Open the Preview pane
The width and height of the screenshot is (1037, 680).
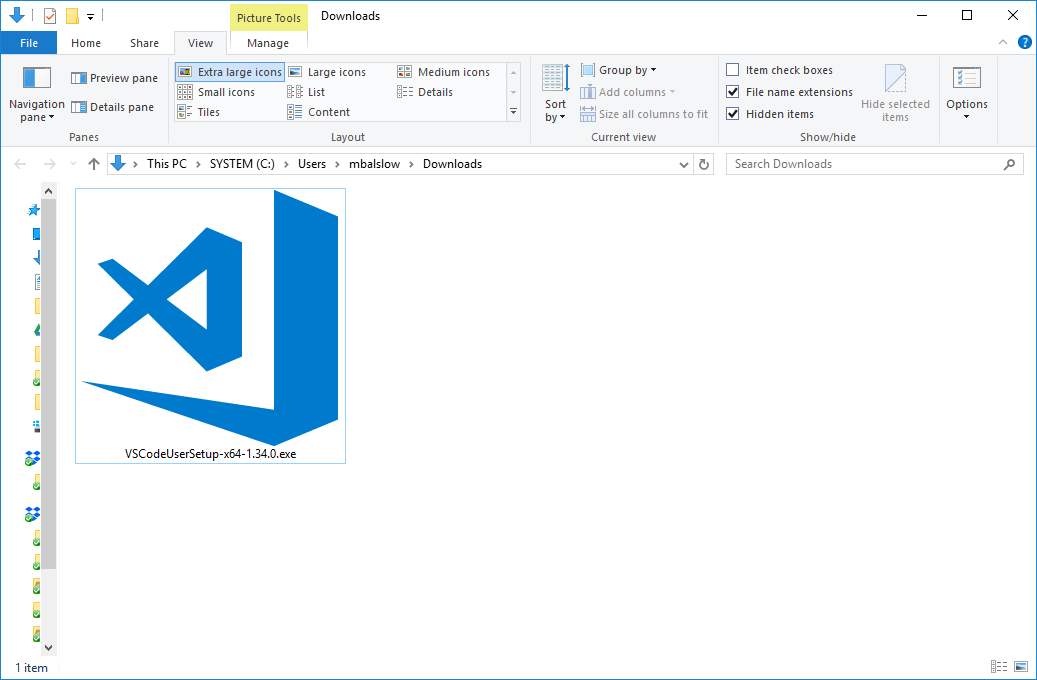point(113,77)
